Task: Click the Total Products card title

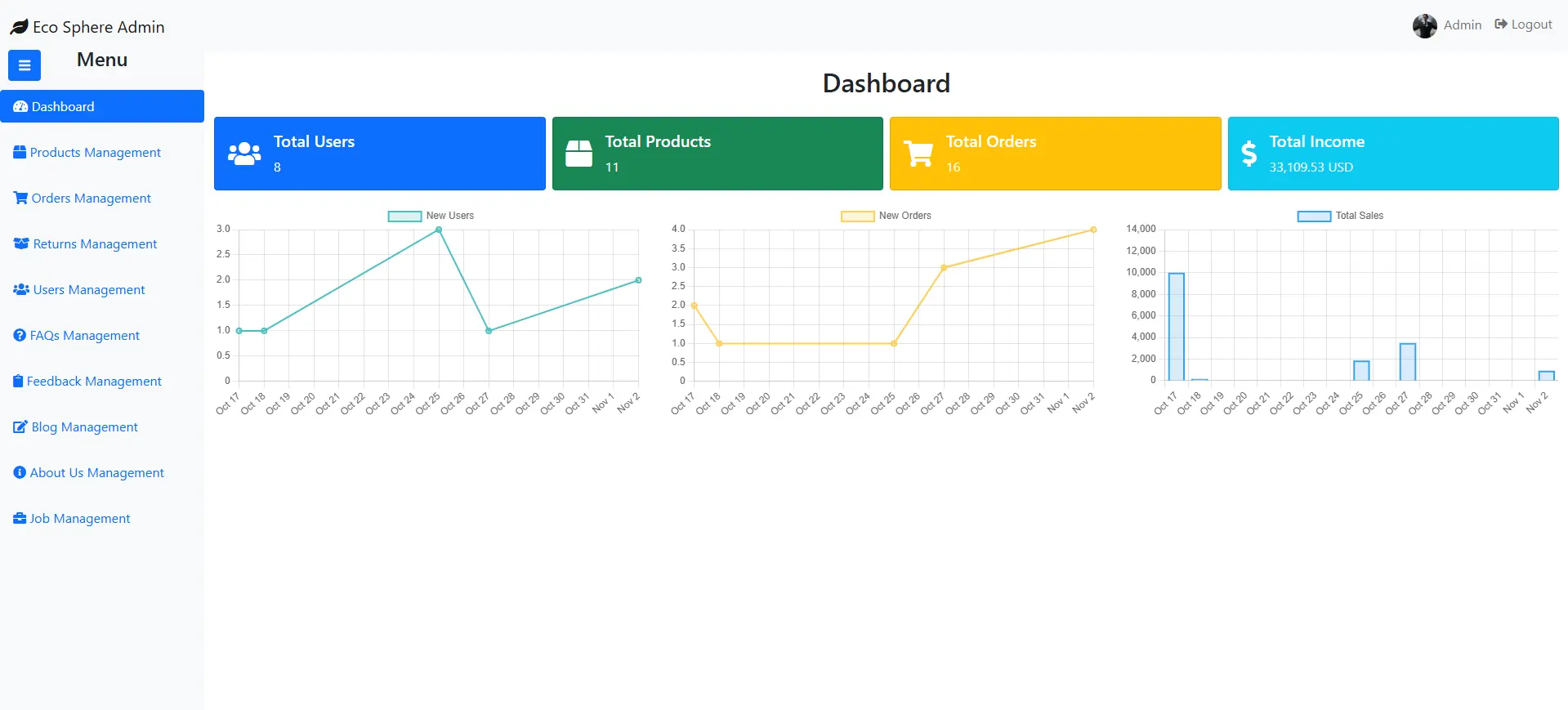Action: [x=658, y=141]
